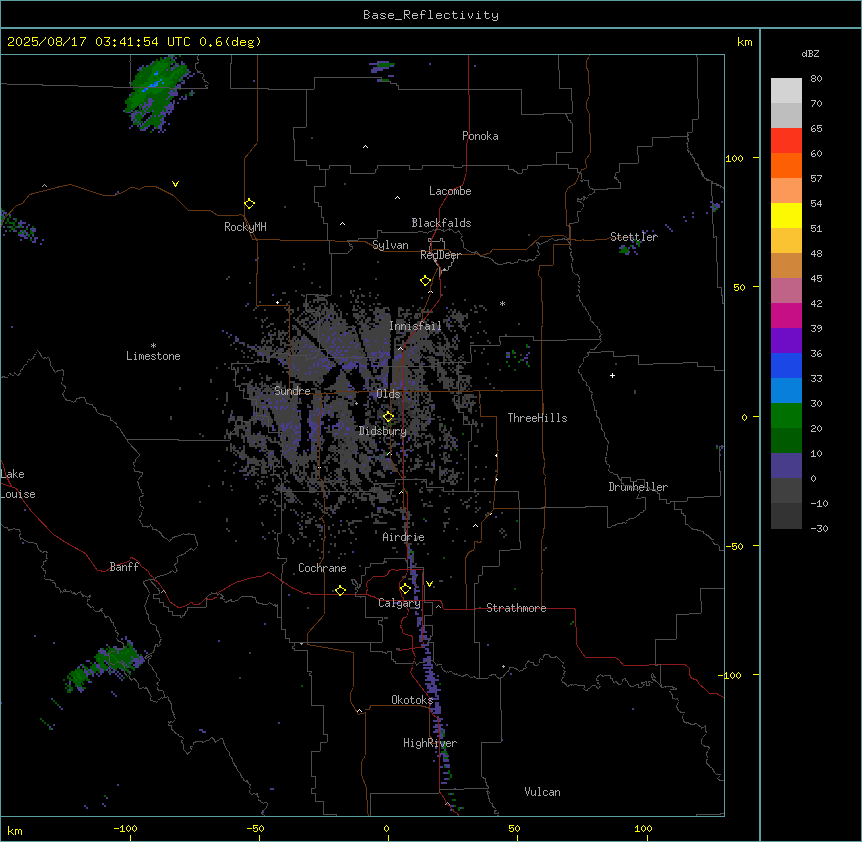The width and height of the screenshot is (862, 842).
Task: Pick the dark orange 57-60 dBZ swatch
Action: 786,165
